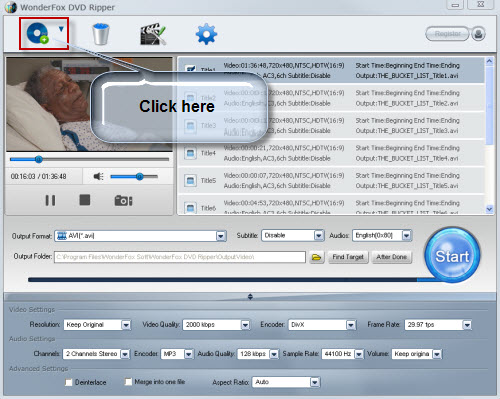Click the playback seek slider handle
The width and height of the screenshot is (500, 399).
tap(39, 159)
